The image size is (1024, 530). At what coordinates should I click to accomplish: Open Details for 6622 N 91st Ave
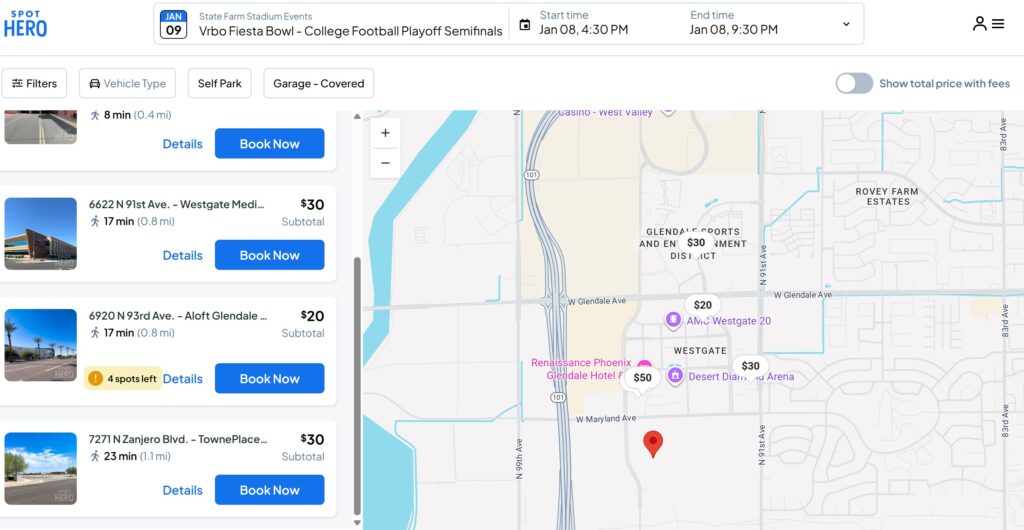182,255
